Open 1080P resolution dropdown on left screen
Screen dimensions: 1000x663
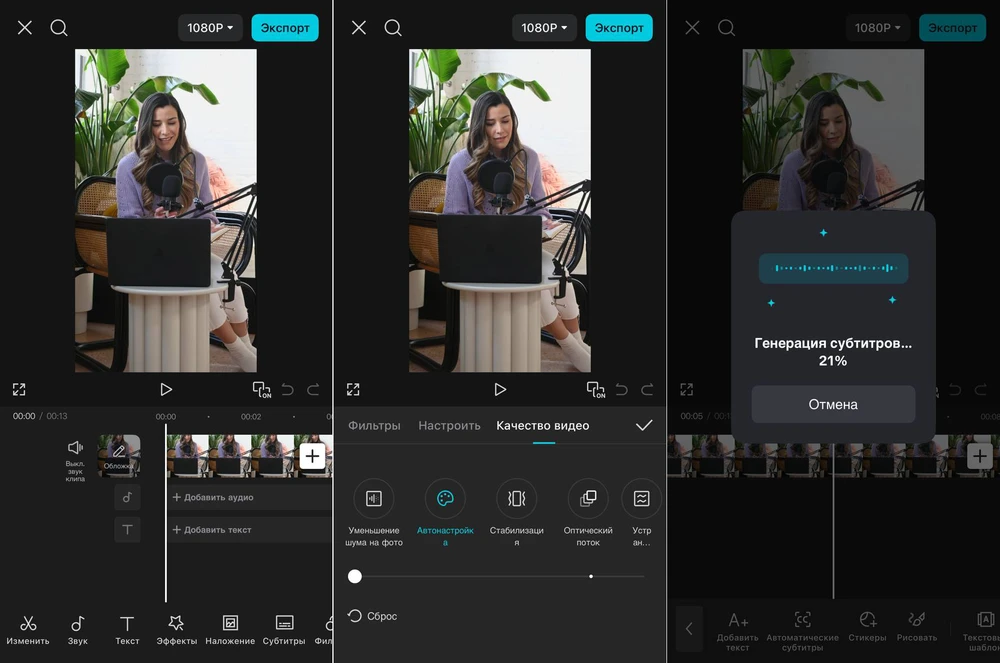210,28
